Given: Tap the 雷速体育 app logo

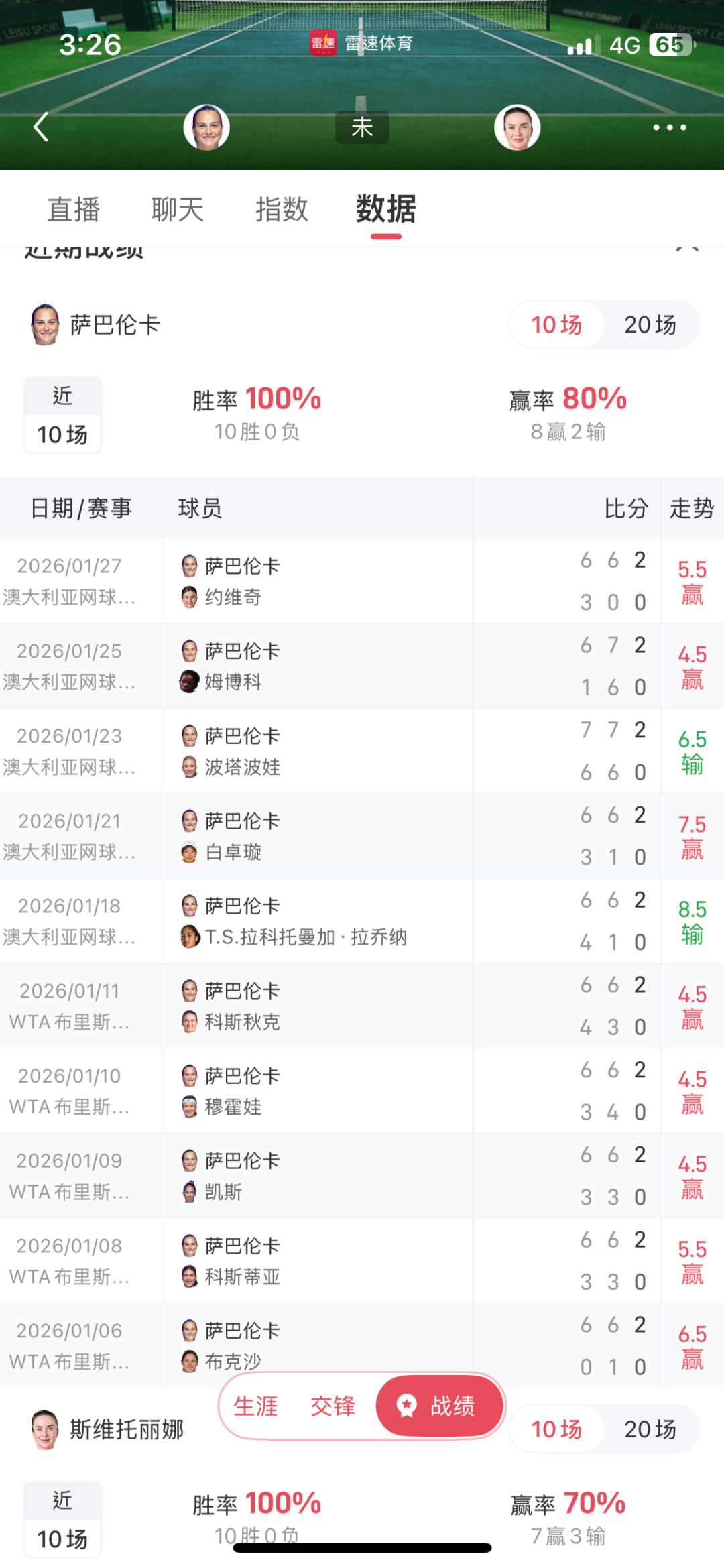Looking at the screenshot, I should (322, 44).
